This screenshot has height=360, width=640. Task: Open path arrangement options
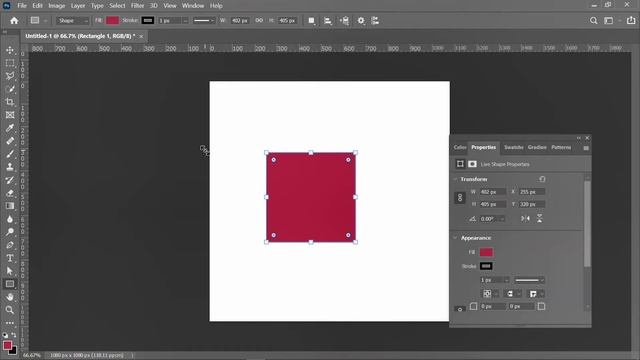tap(344, 20)
